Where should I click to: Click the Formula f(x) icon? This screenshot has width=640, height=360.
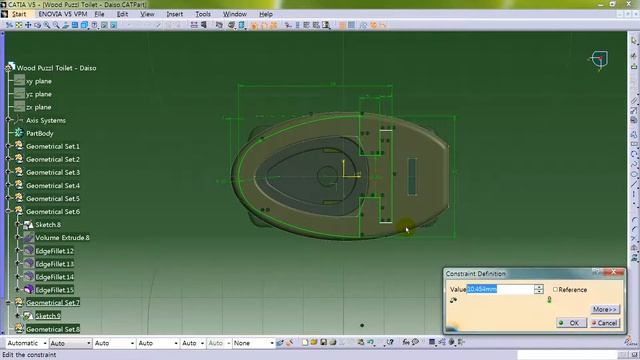click(405, 342)
